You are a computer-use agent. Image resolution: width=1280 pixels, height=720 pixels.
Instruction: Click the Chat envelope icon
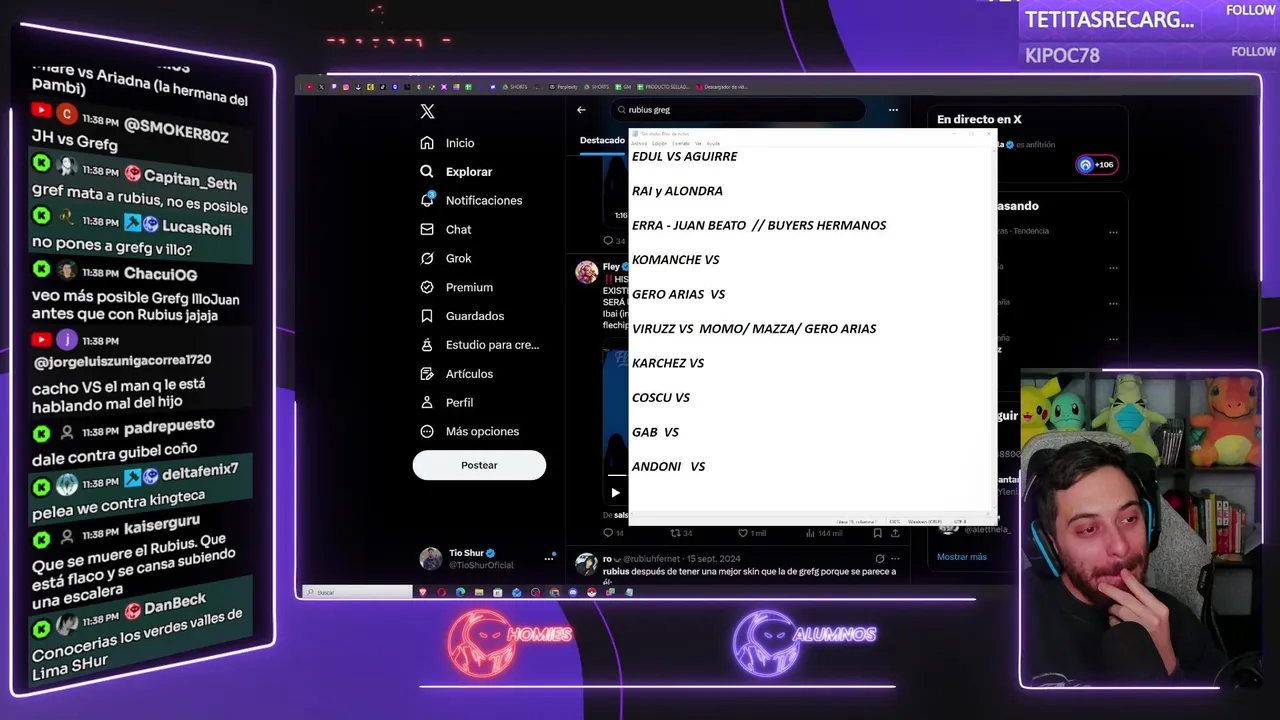point(427,230)
